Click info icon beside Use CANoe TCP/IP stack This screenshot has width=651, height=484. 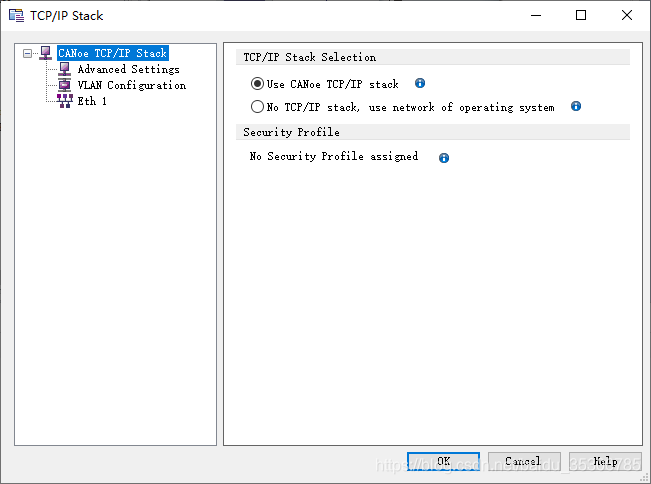point(420,83)
